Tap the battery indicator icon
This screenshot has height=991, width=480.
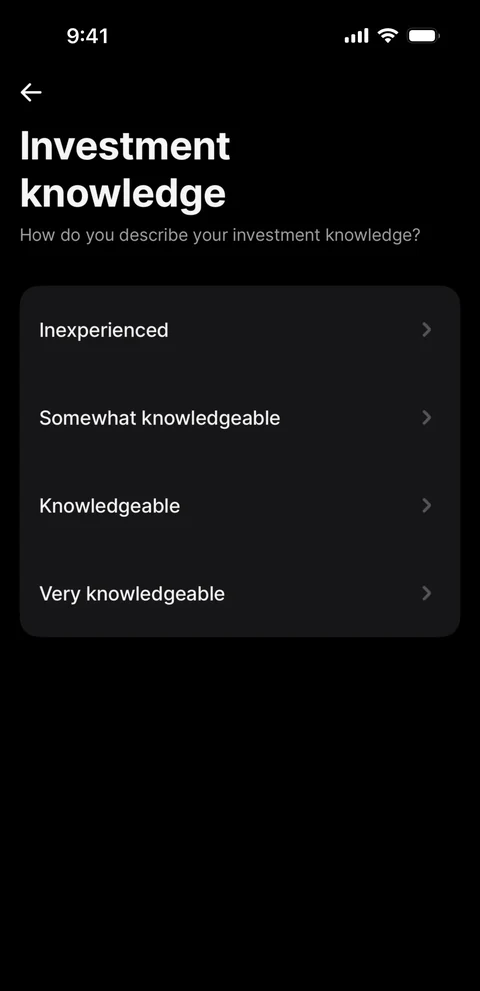tap(423, 36)
